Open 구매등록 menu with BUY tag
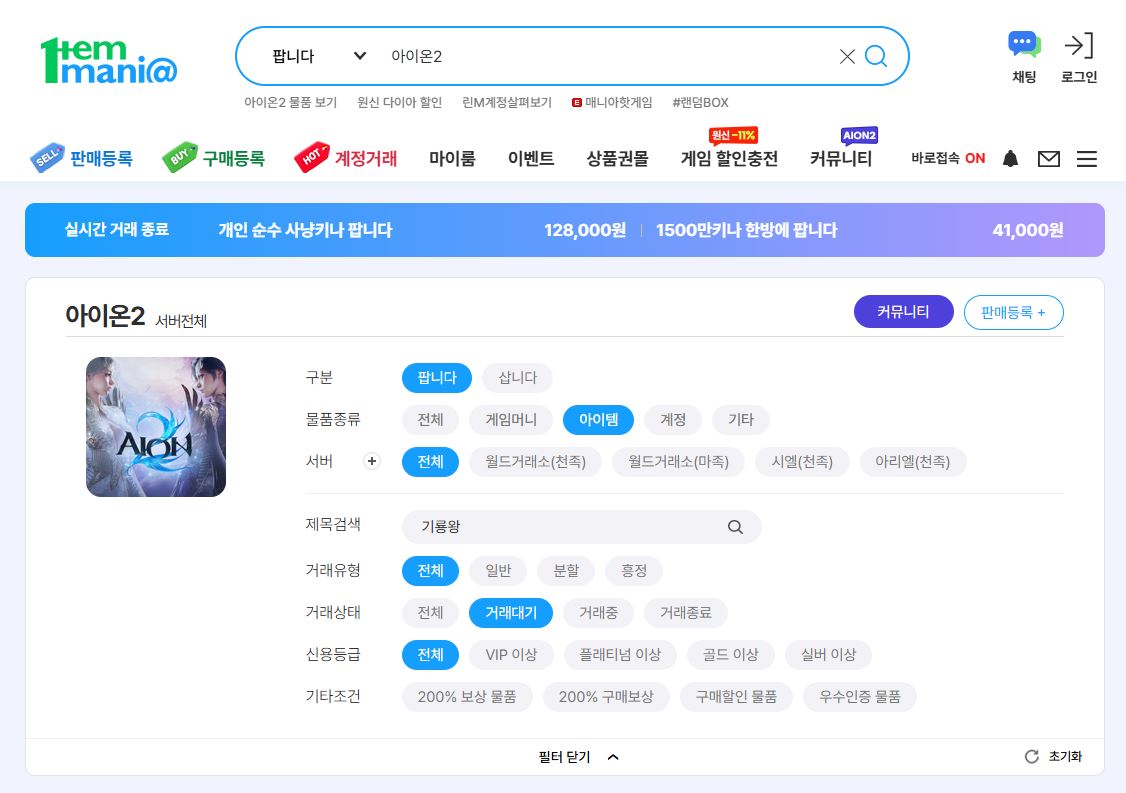 coord(214,158)
